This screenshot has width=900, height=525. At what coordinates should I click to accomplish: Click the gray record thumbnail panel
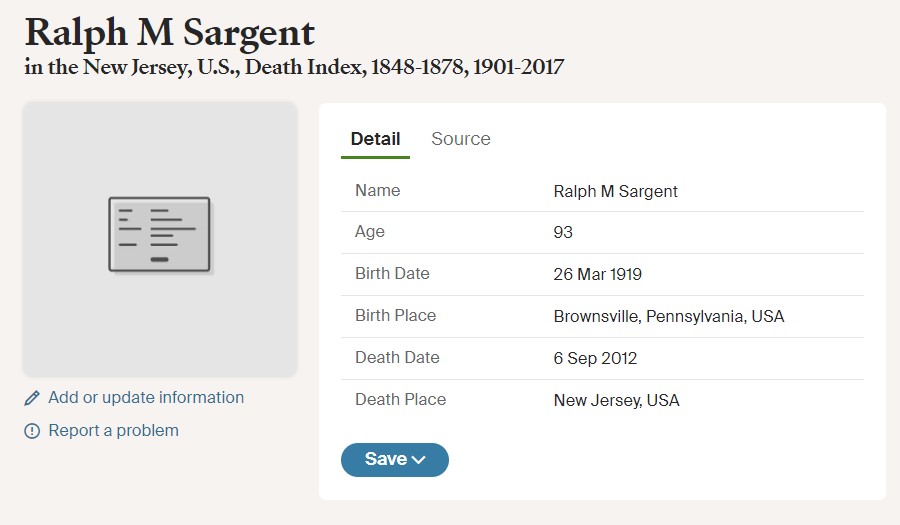(x=160, y=239)
